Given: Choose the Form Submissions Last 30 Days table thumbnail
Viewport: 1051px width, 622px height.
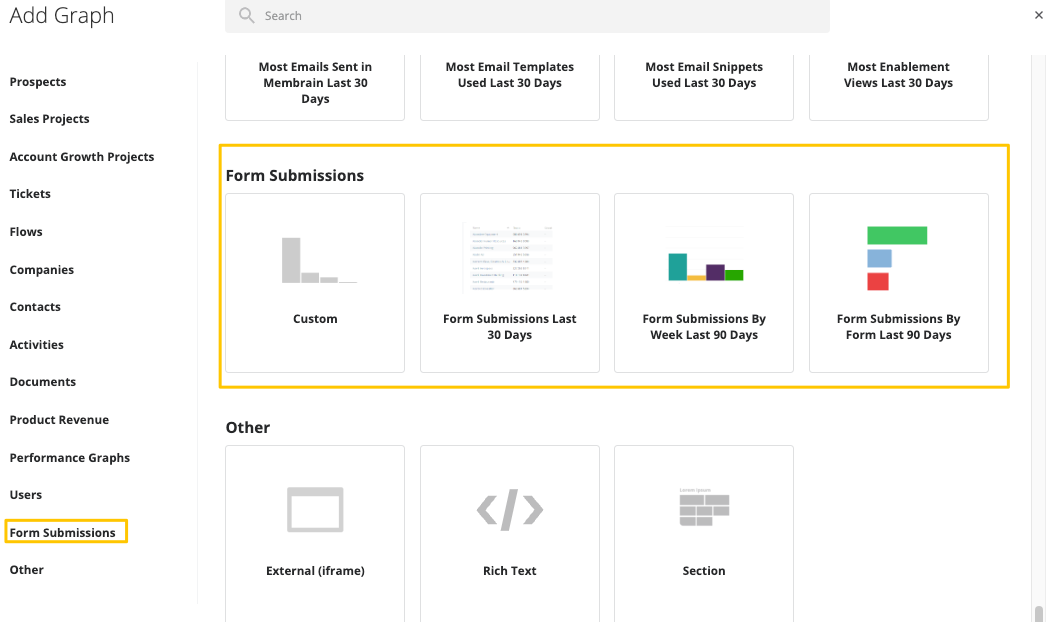Looking at the screenshot, I should 509,259.
